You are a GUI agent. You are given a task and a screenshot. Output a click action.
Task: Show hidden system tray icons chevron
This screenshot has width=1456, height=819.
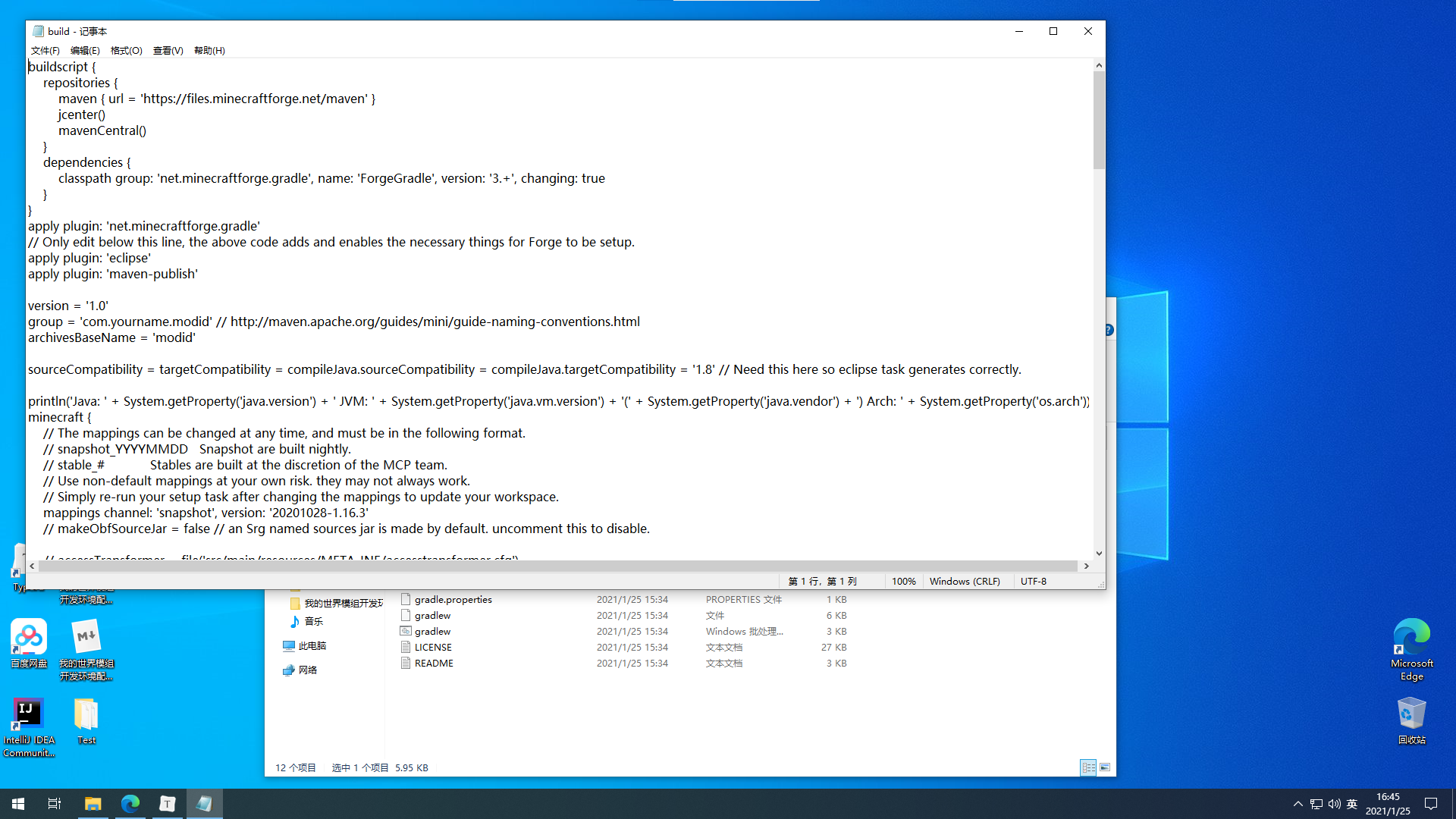coord(1298,804)
